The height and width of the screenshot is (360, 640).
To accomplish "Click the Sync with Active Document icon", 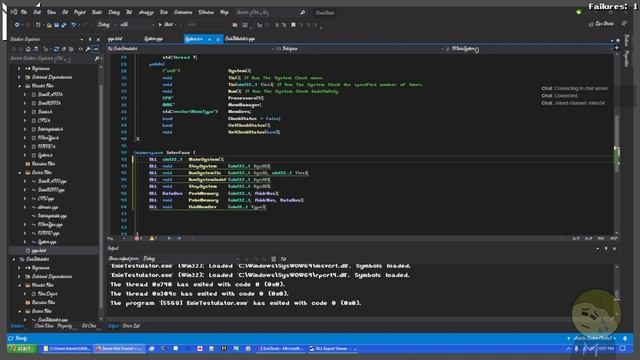I will click(x=56, y=49).
